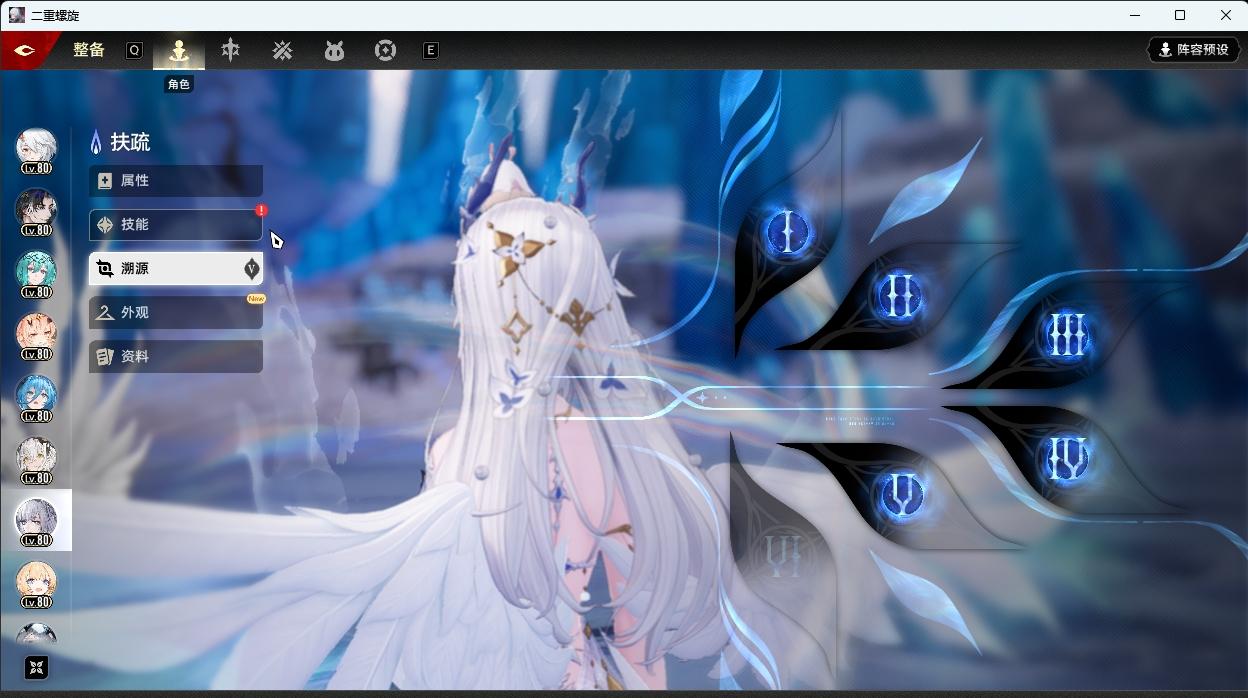1248x698 pixels.
Task: Open the circular wheel tab icon
Action: (x=385, y=50)
